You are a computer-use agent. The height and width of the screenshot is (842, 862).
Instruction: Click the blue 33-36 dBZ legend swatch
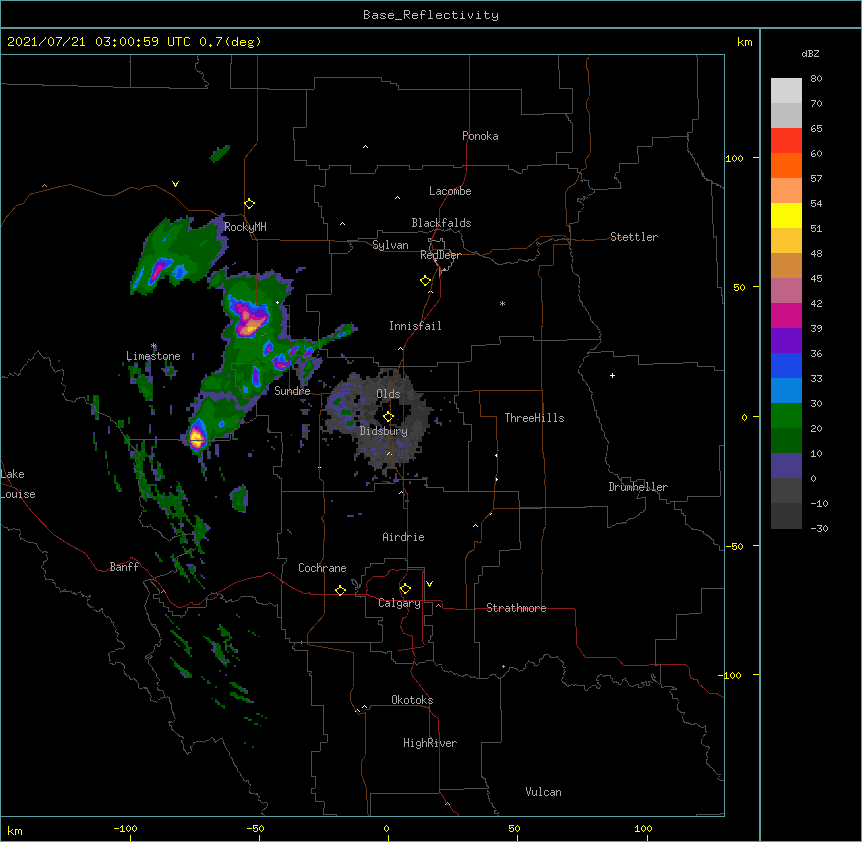(786, 365)
